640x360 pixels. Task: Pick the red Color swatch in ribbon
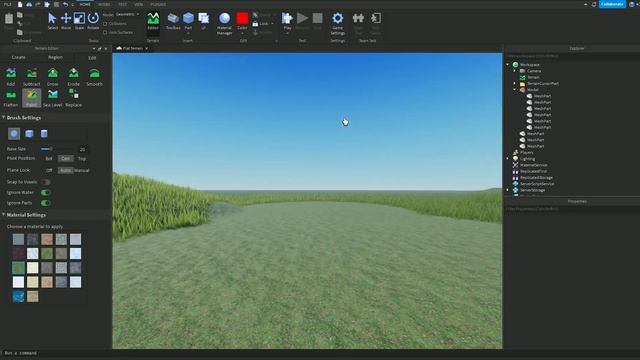(242, 18)
